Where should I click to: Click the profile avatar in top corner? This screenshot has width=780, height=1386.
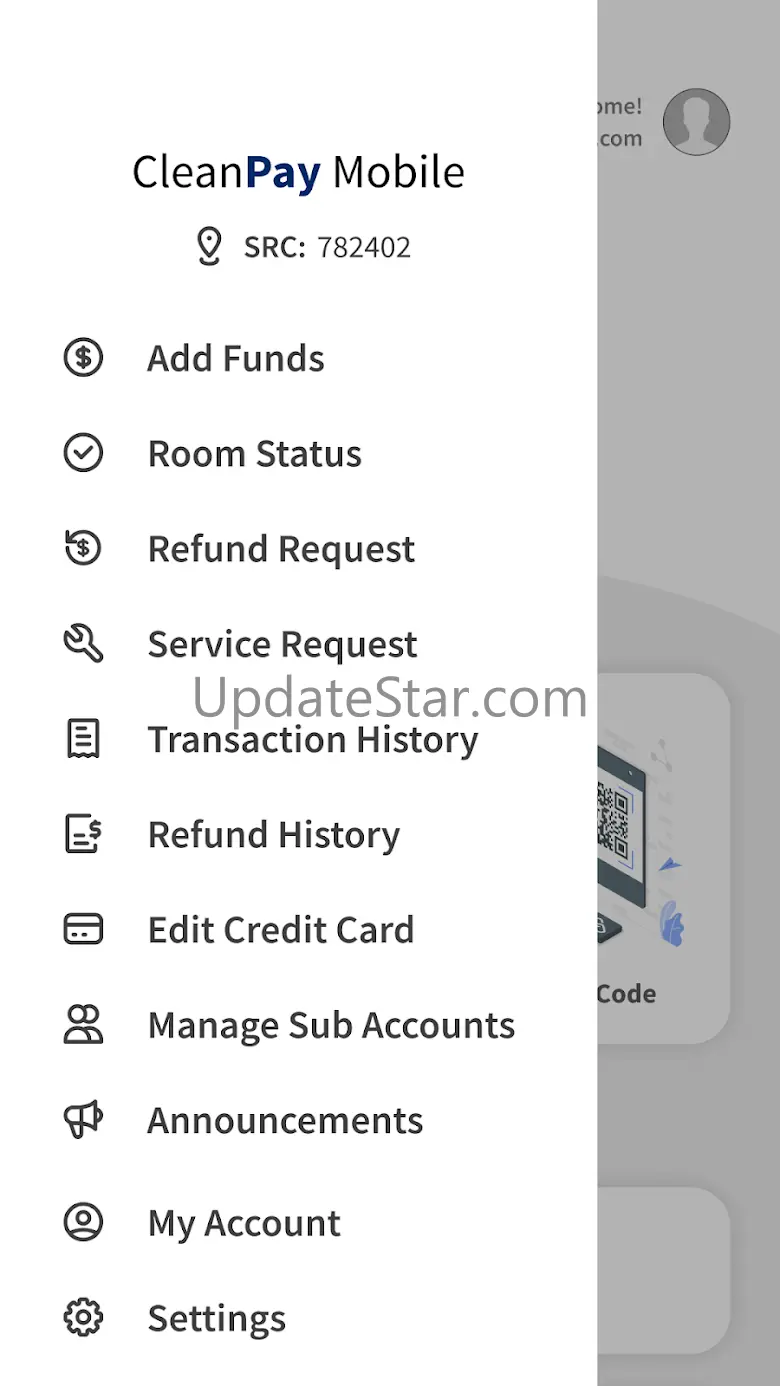click(x=697, y=122)
